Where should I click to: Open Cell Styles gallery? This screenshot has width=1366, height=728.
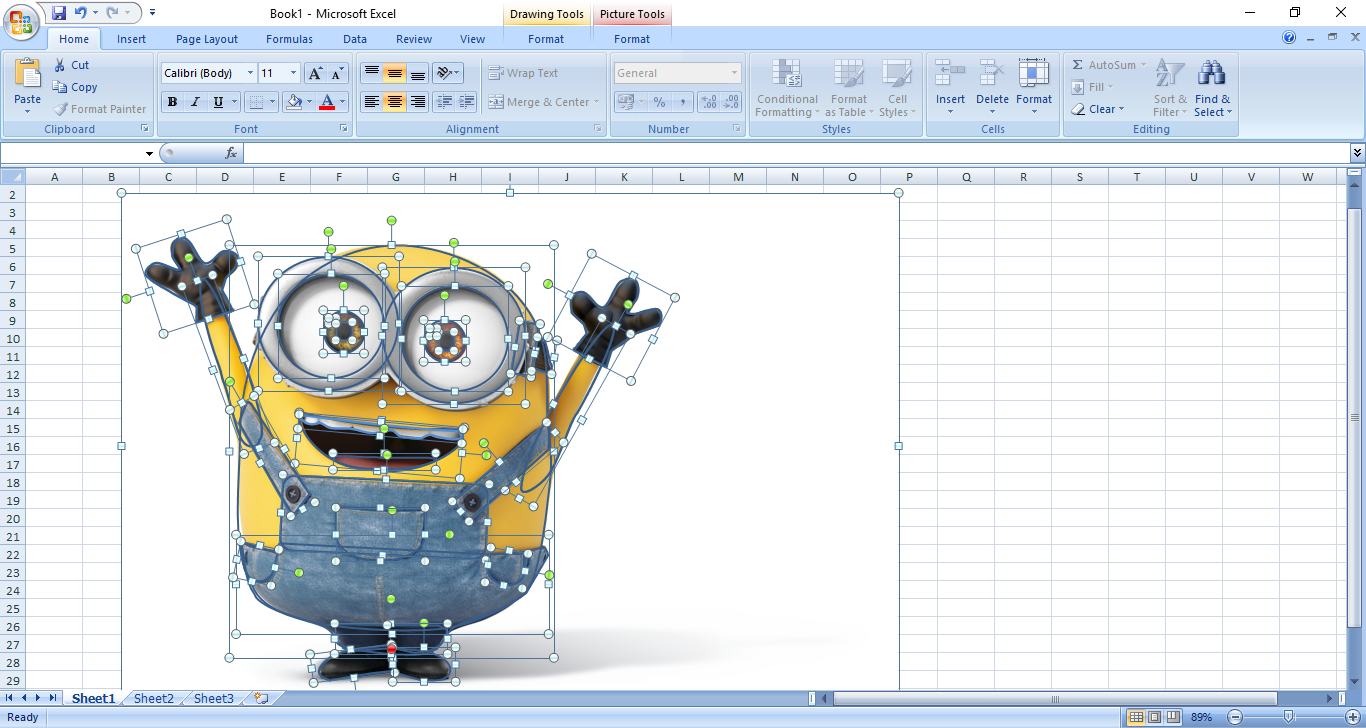(x=897, y=88)
